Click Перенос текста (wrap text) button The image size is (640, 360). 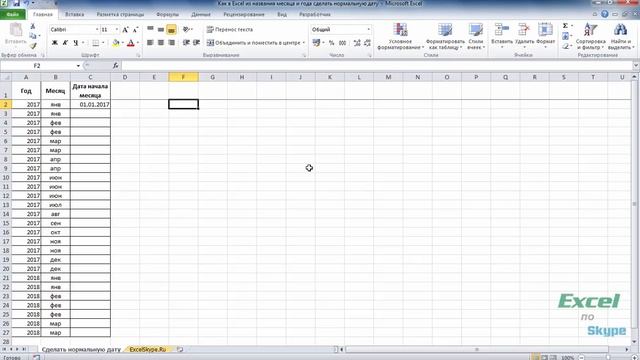coord(230,29)
